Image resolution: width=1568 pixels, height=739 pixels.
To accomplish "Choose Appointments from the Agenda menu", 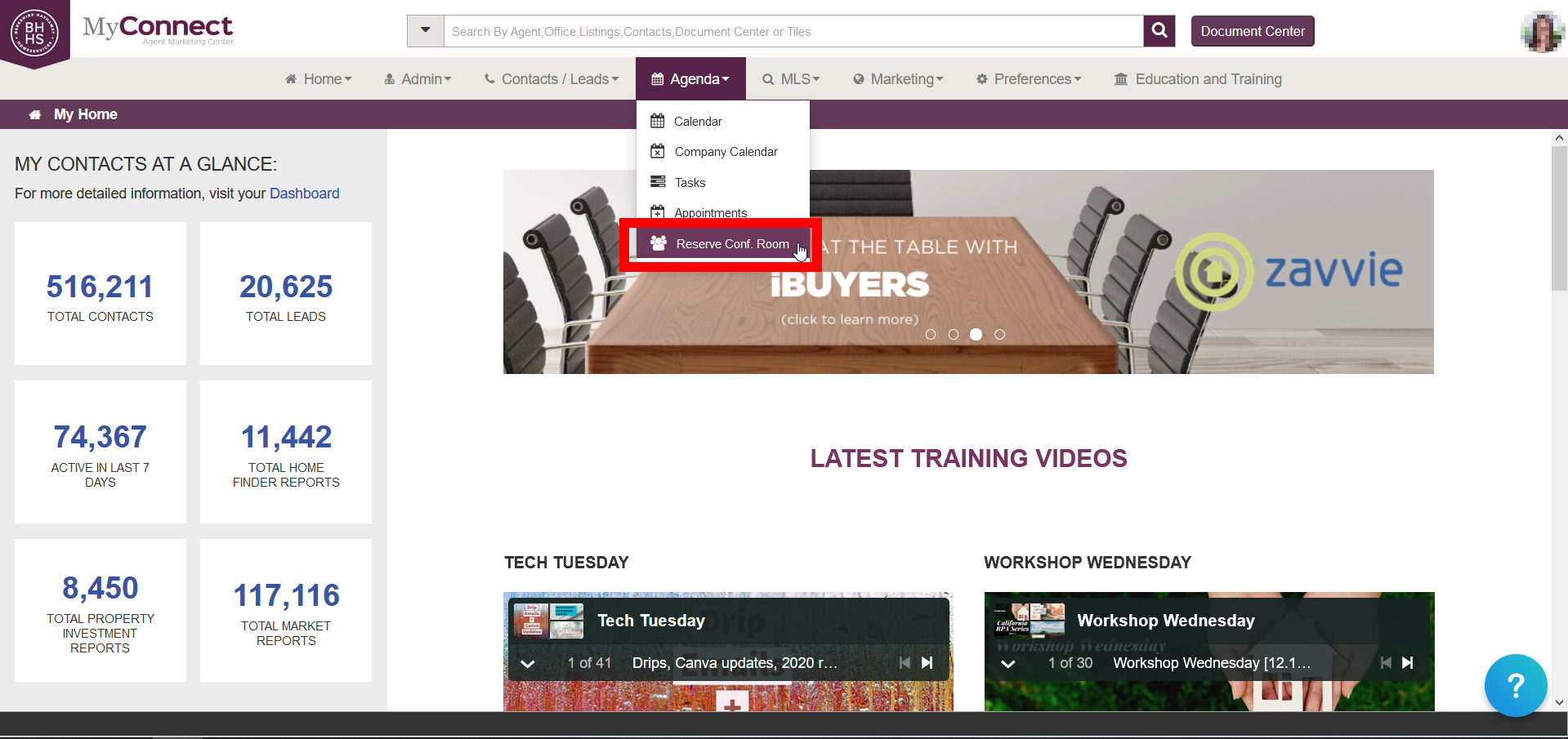I will pos(723,212).
